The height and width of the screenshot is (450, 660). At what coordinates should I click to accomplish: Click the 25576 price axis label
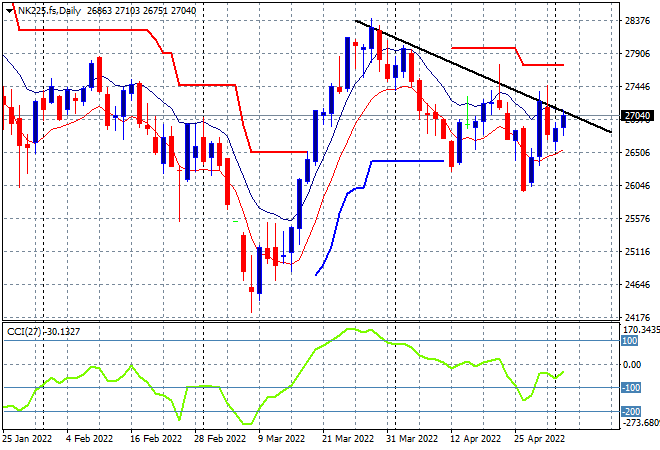coord(637,218)
